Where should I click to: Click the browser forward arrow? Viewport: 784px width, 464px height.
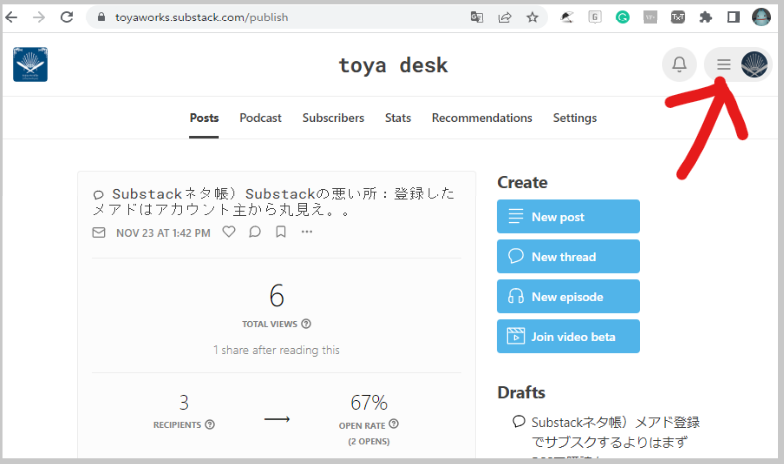[39, 18]
